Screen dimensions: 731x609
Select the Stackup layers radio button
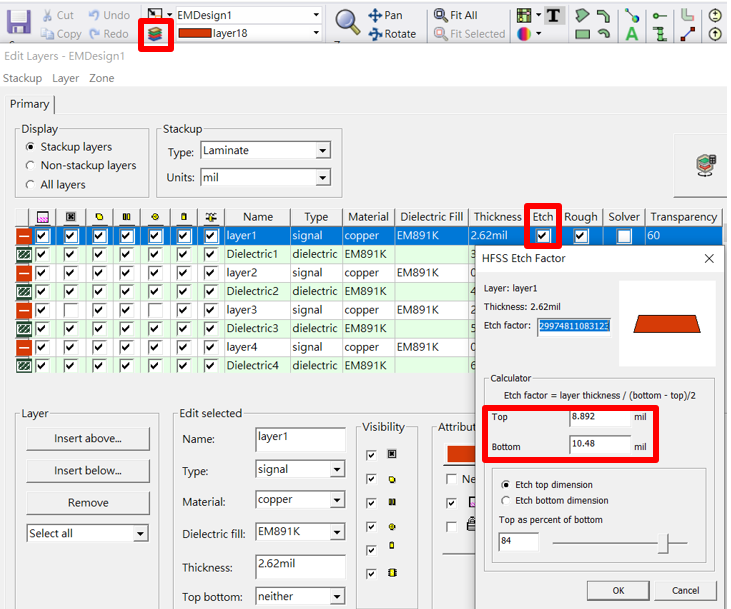click(x=30, y=147)
